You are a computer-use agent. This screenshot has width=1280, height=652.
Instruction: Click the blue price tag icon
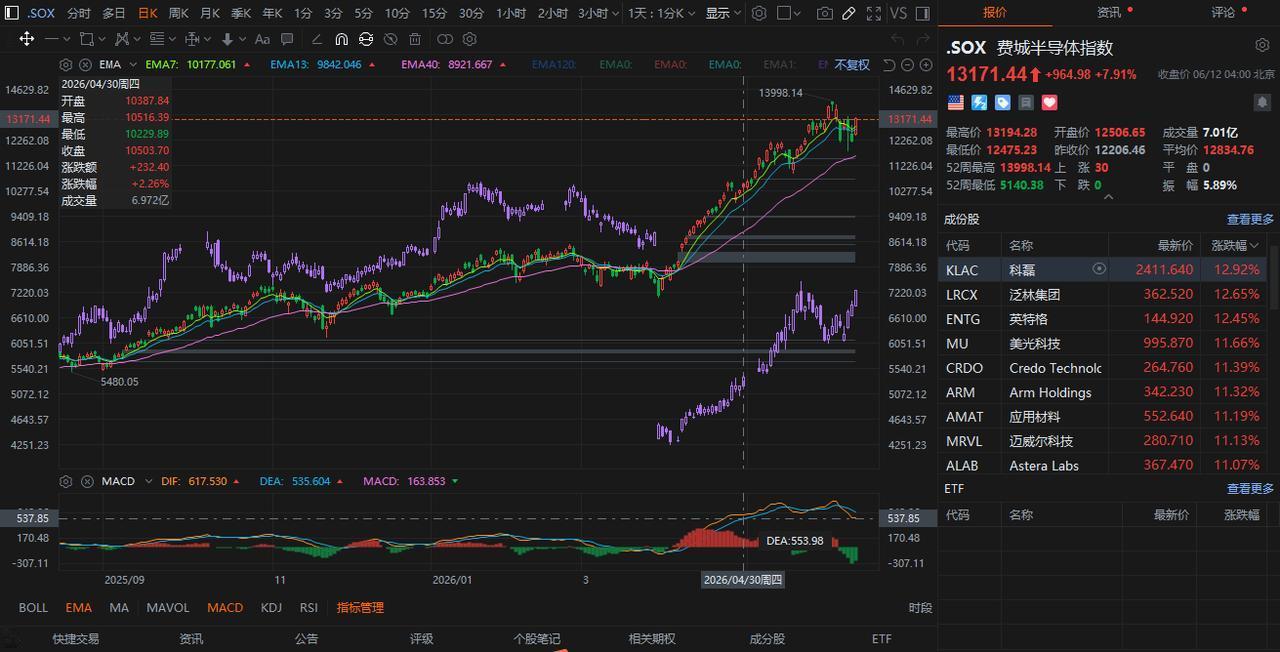[1002, 102]
